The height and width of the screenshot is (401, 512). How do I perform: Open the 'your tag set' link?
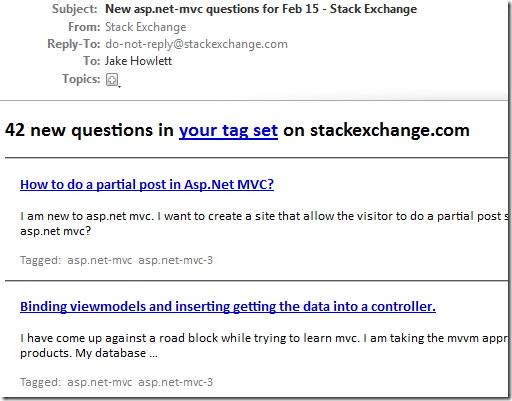coord(228,130)
